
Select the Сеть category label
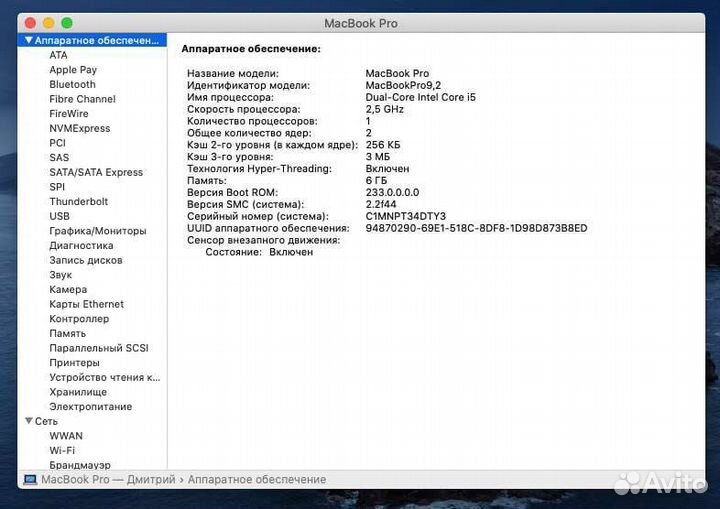coord(46,421)
